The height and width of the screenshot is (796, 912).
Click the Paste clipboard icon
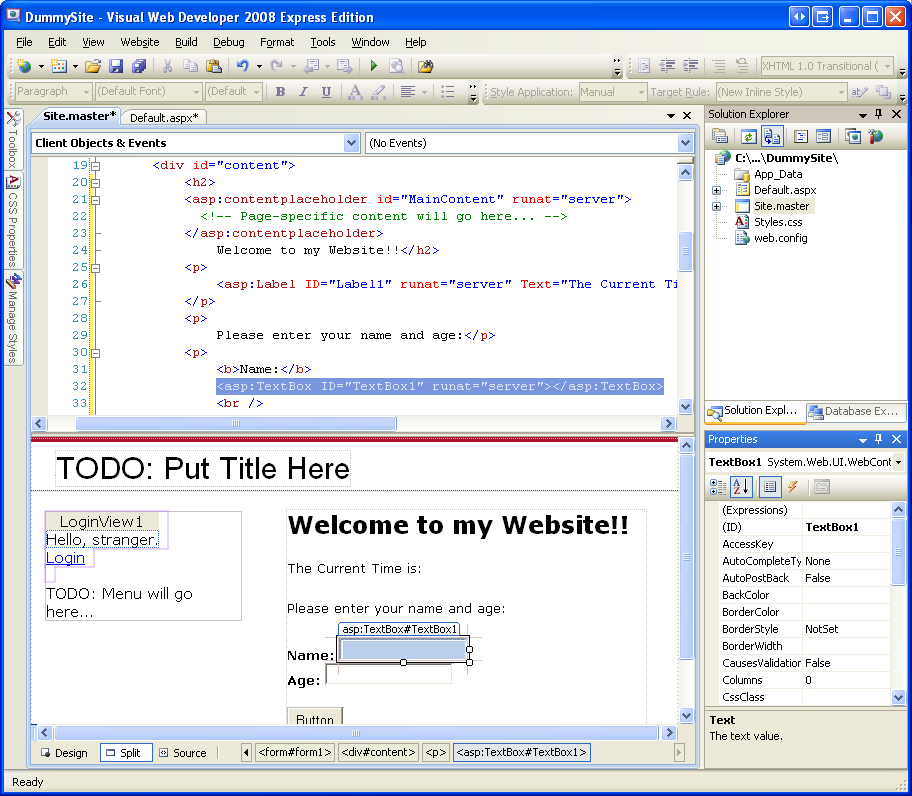[x=213, y=66]
